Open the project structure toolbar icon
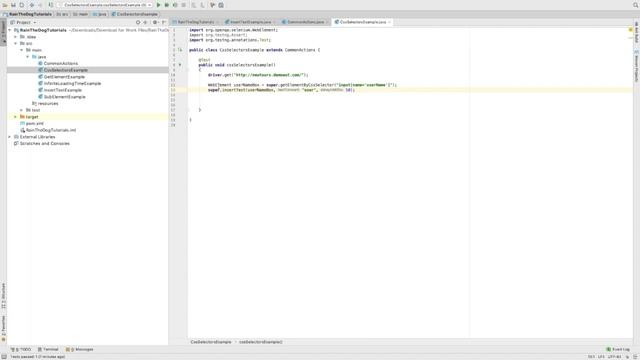Image resolution: width=640 pixels, height=360 pixels. click(221, 5)
